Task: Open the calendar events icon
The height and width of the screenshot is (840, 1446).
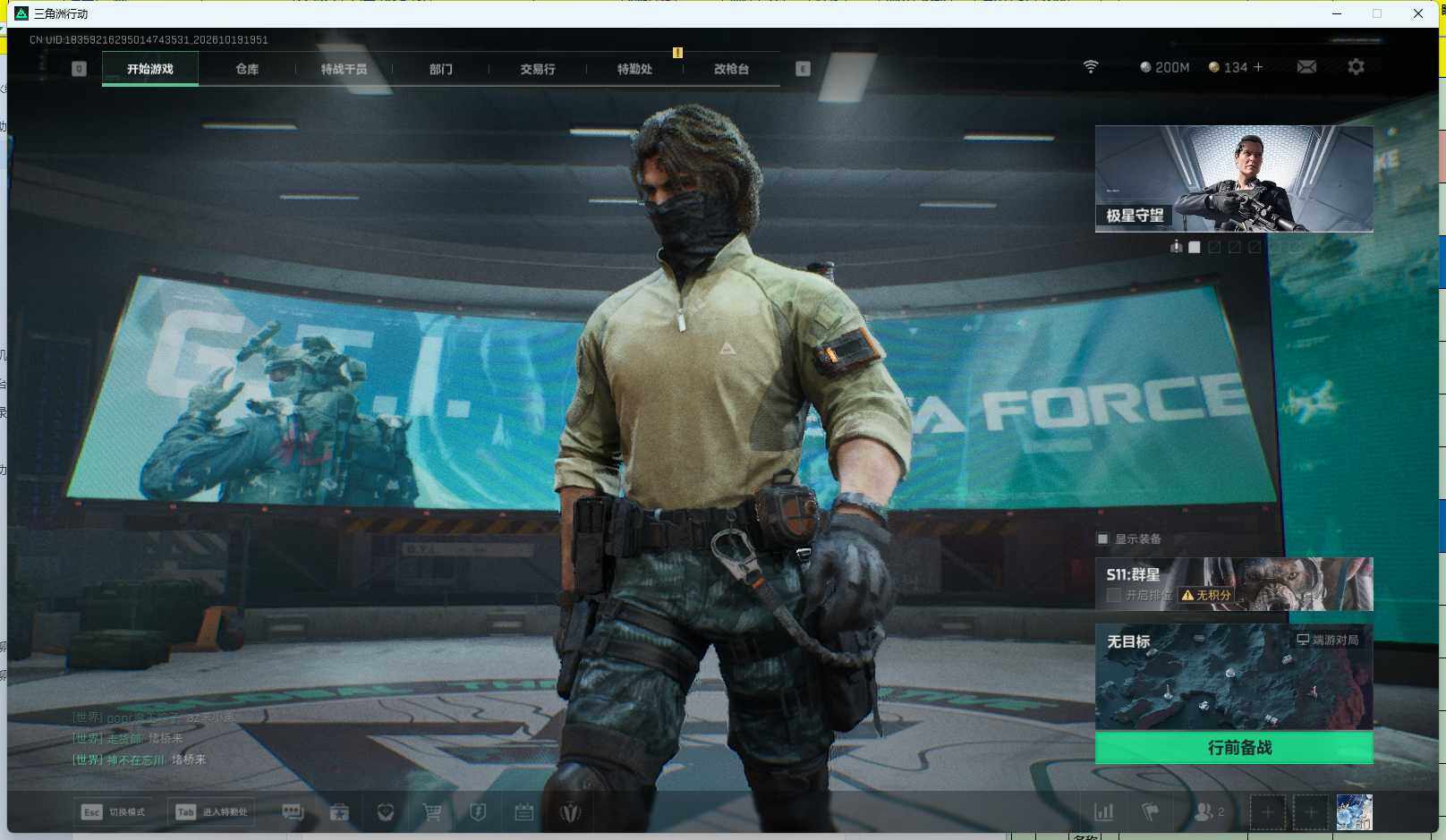Action: (524, 812)
